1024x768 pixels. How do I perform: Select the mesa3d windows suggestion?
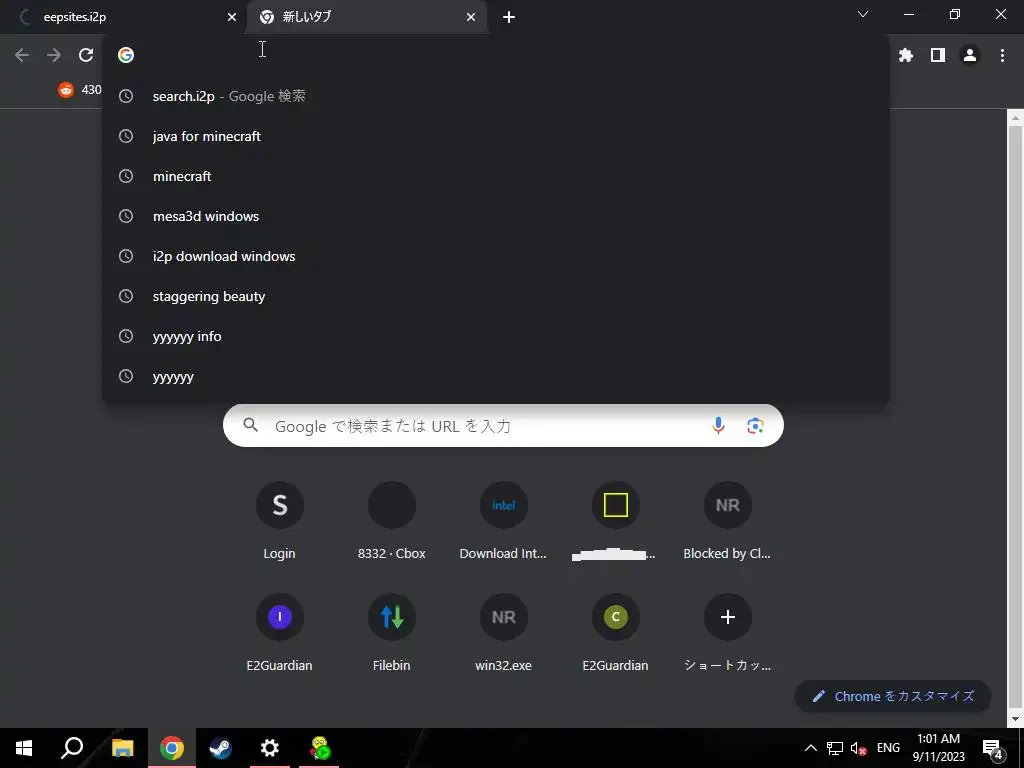click(496, 216)
